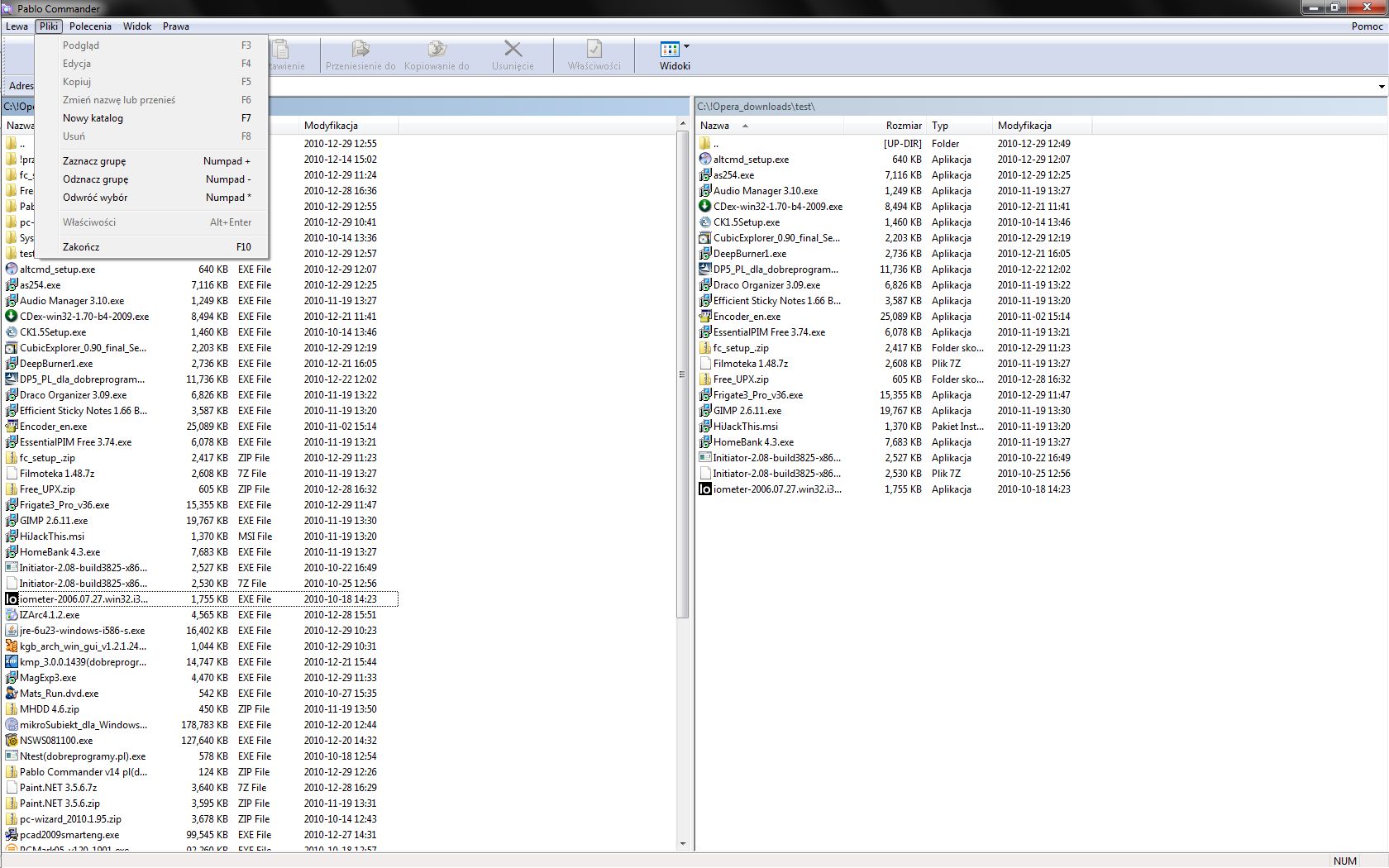Select HiJackThis.msi in right panel
The height and width of the screenshot is (868, 1389).
point(746,427)
